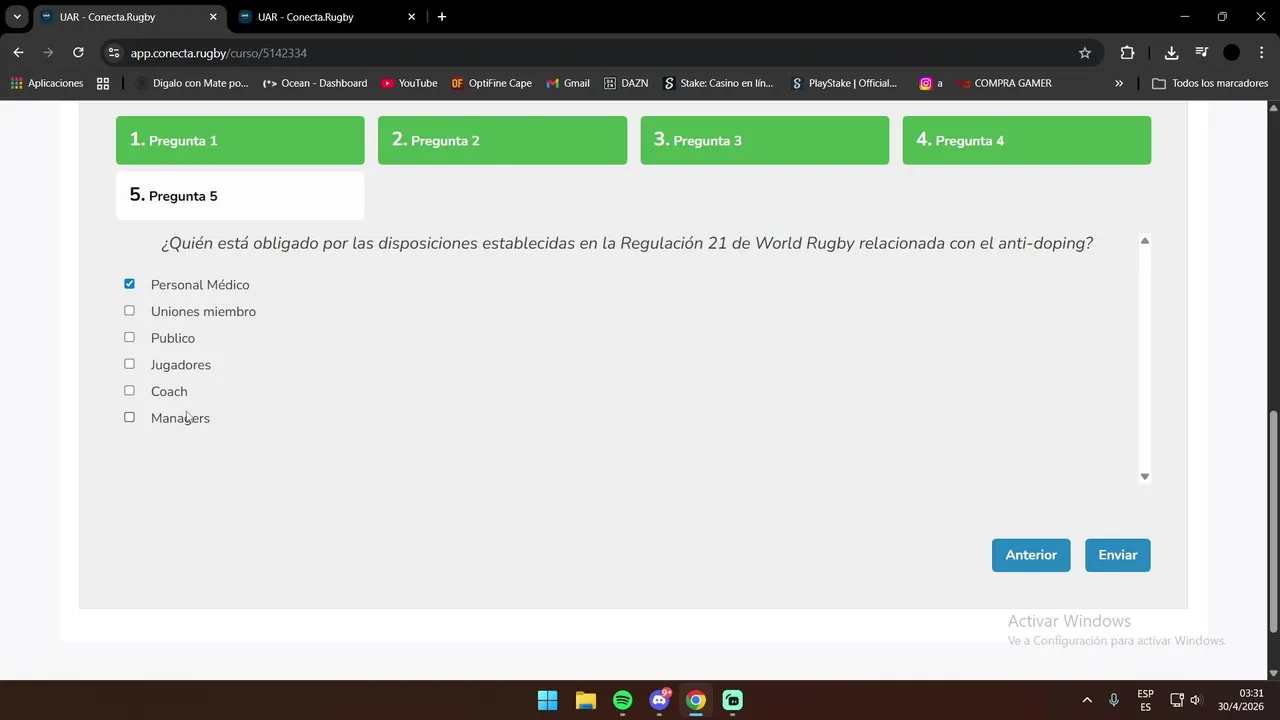
Task: Open Discord from taskbar
Action: [x=659, y=700]
